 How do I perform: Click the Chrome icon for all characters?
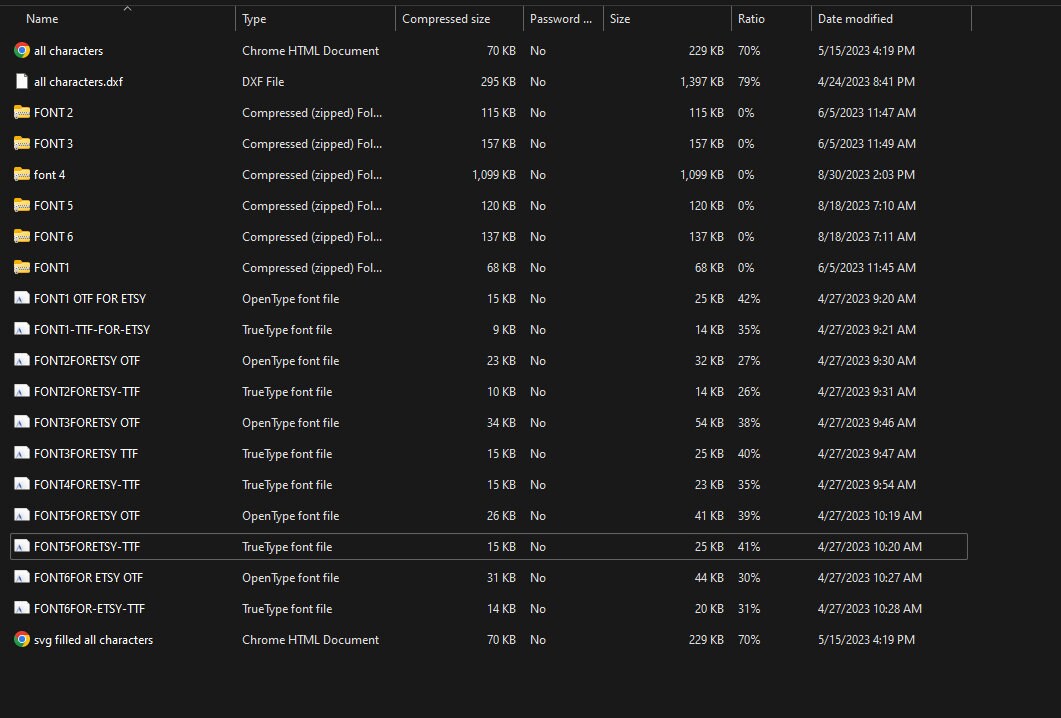pos(22,51)
